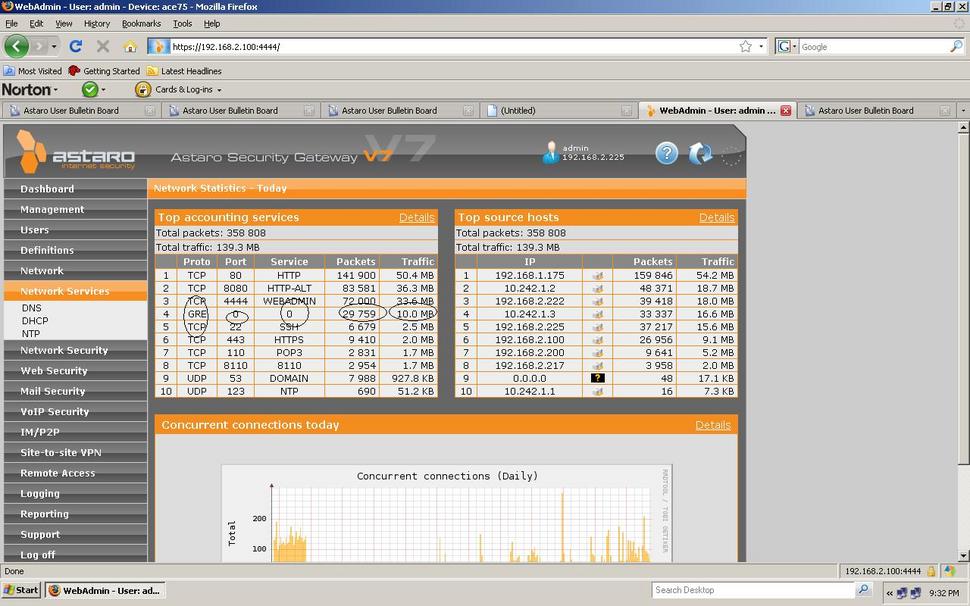Click the URL address field

(453, 46)
